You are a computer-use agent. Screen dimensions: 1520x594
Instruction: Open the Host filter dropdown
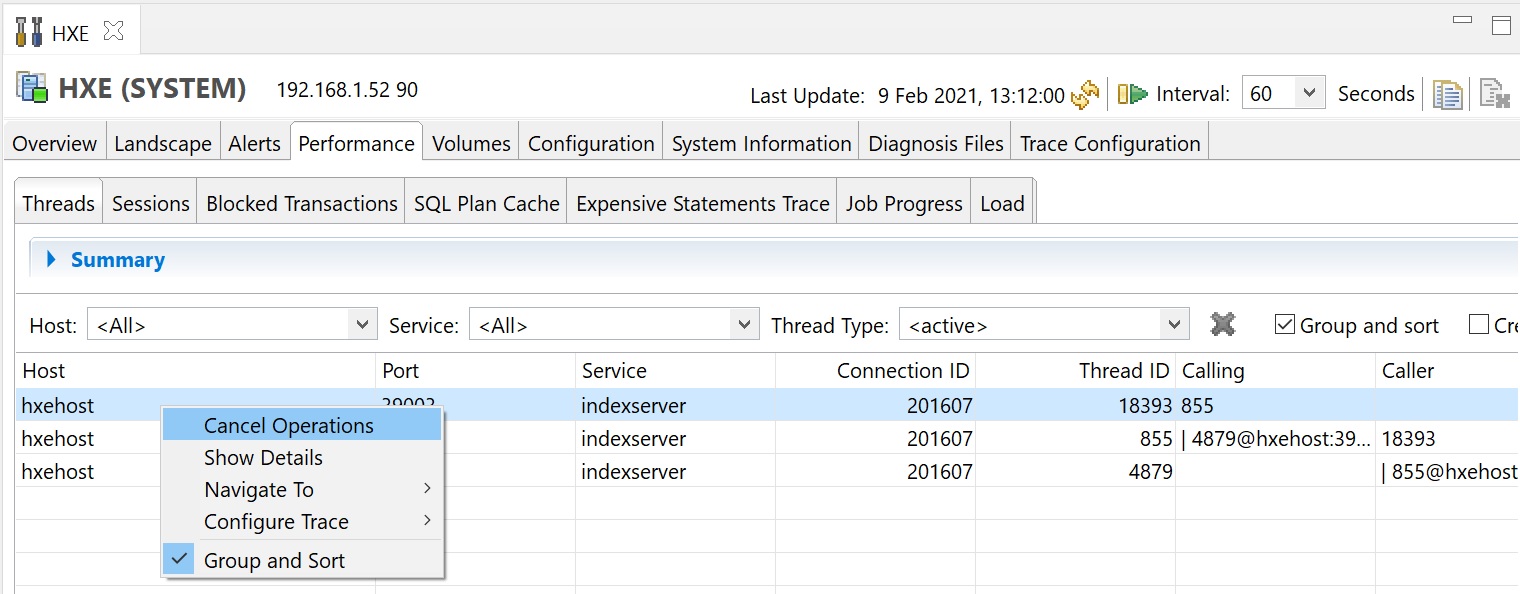(x=361, y=325)
